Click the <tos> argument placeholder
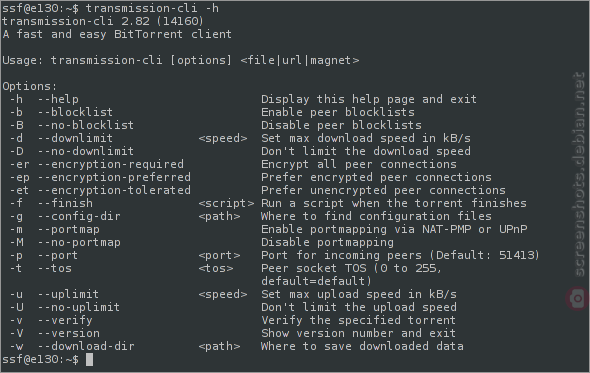The height and width of the screenshot is (373, 590). pyautogui.click(x=216, y=268)
